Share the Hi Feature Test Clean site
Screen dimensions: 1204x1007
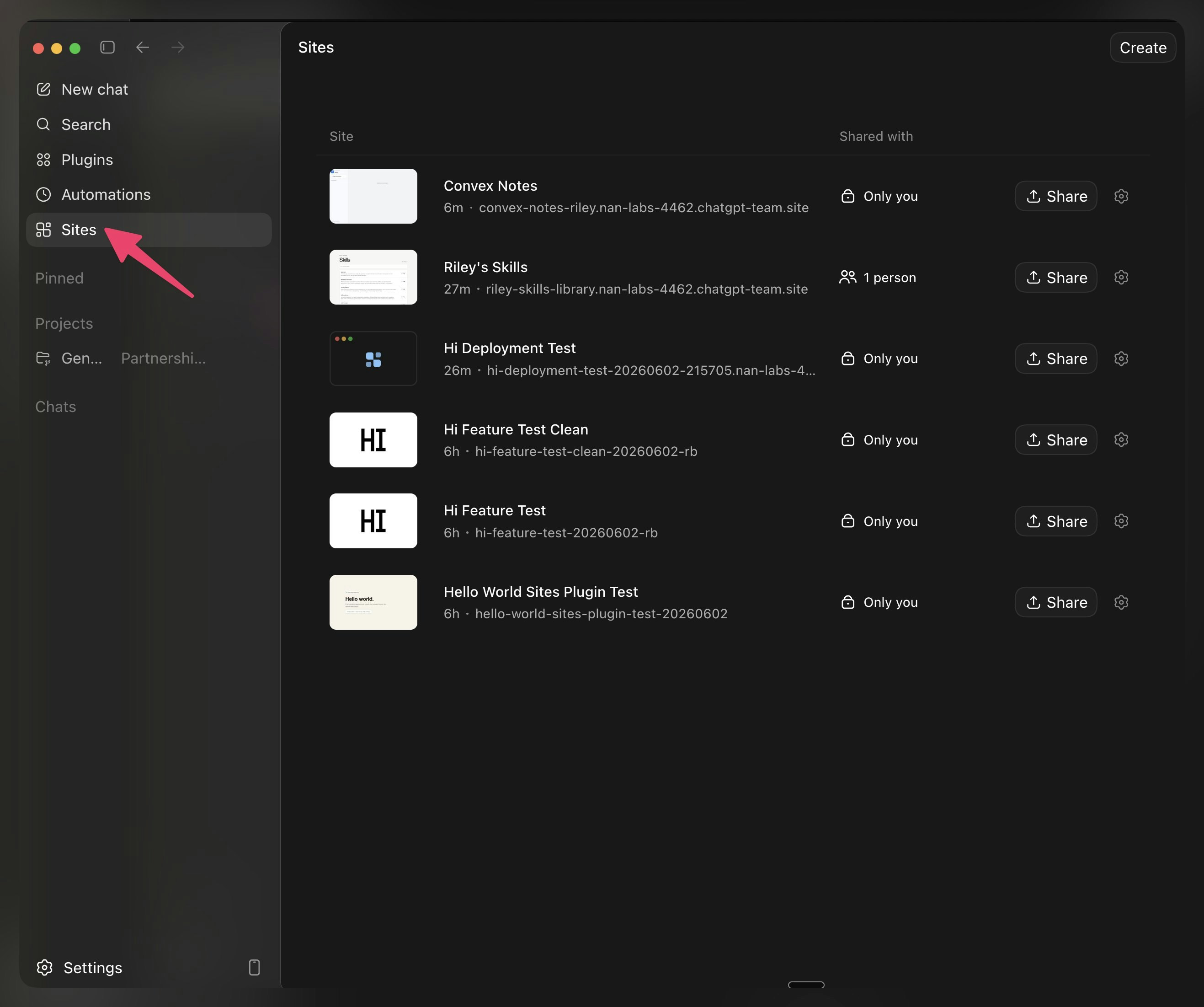pyautogui.click(x=1056, y=440)
